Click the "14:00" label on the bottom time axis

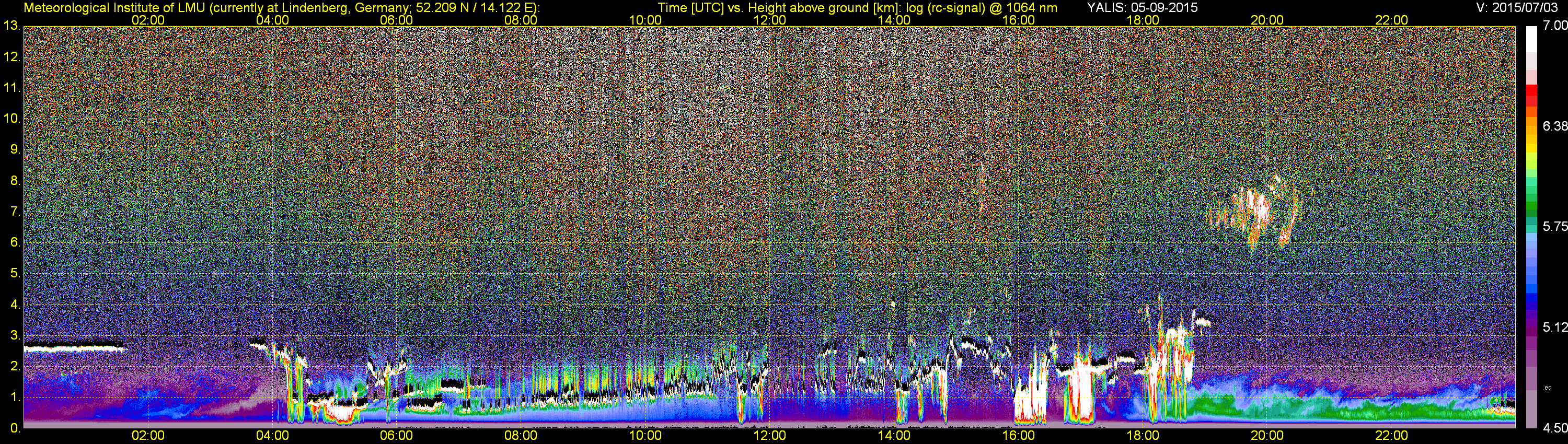coord(894,436)
